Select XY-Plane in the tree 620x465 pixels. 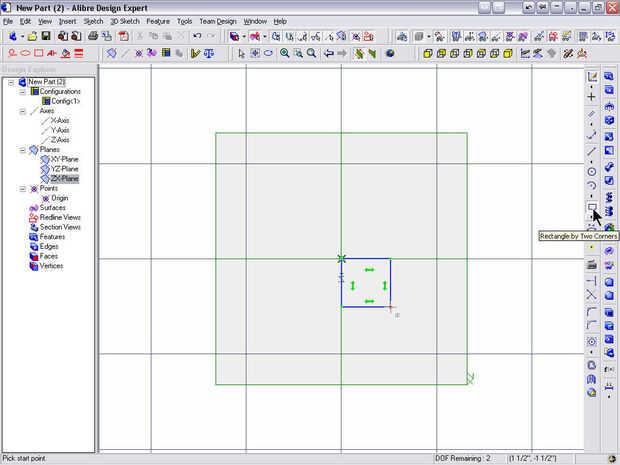click(64, 159)
